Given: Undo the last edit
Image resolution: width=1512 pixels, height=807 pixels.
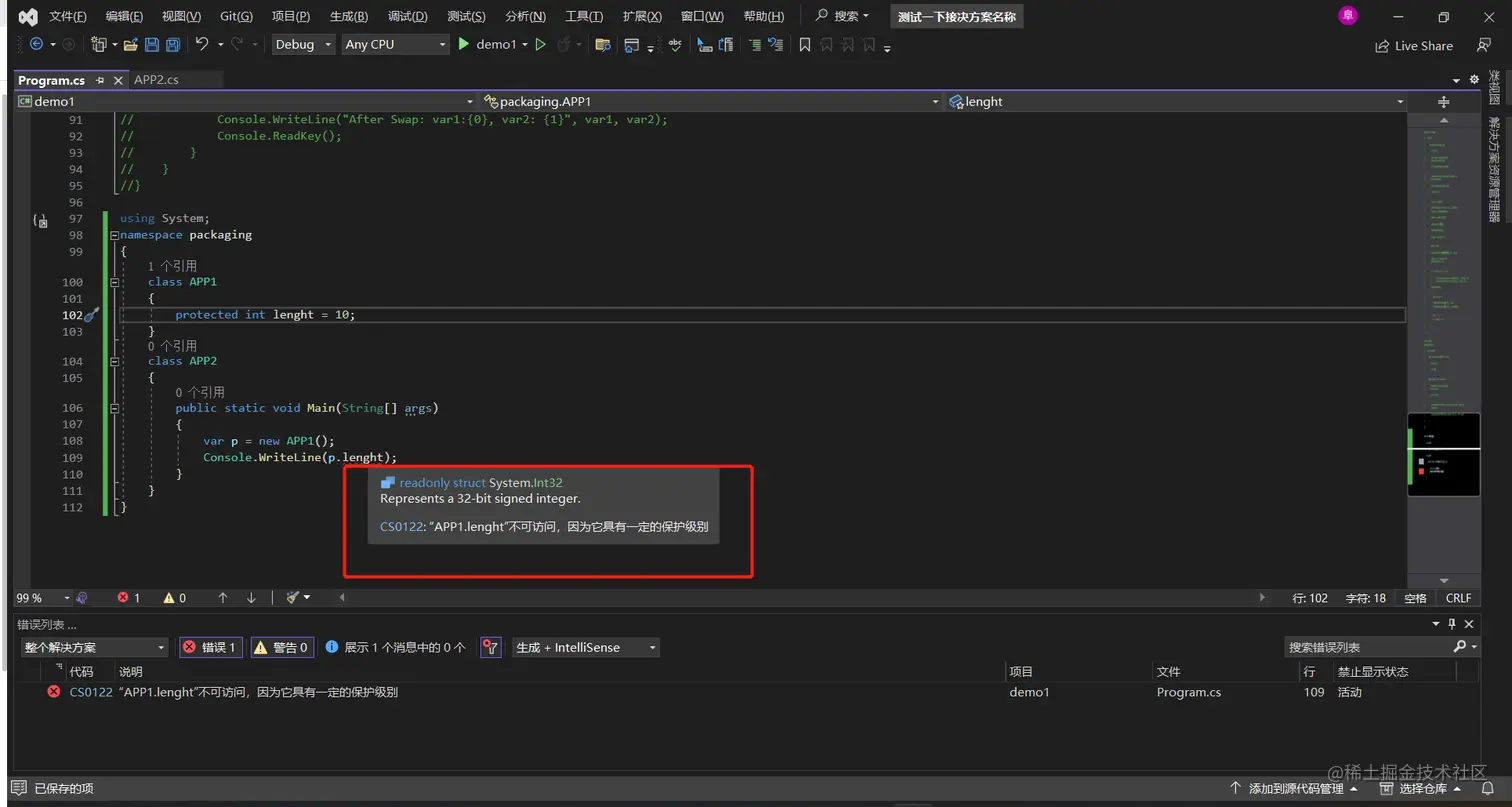Looking at the screenshot, I should click(x=202, y=44).
